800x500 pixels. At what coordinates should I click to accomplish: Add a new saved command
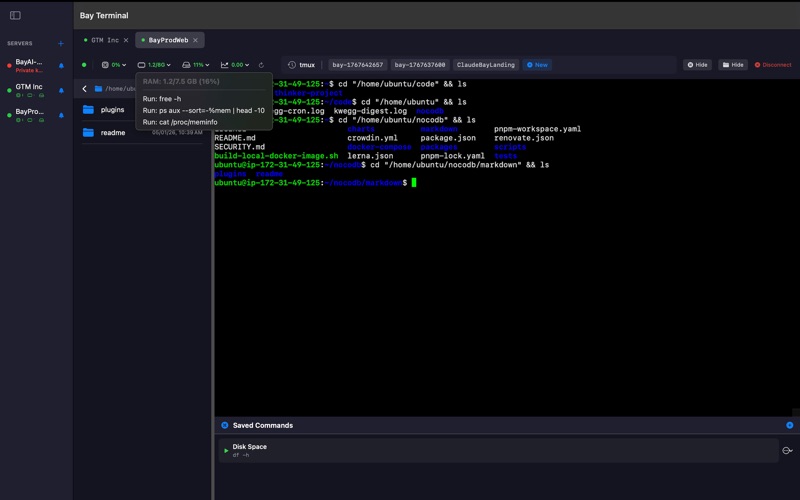coord(789,425)
